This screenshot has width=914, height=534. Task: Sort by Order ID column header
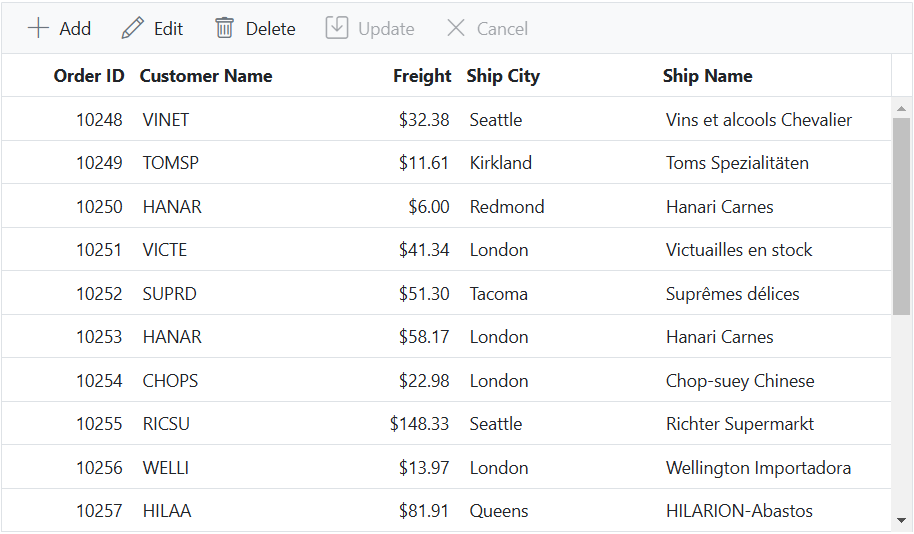(x=89, y=76)
